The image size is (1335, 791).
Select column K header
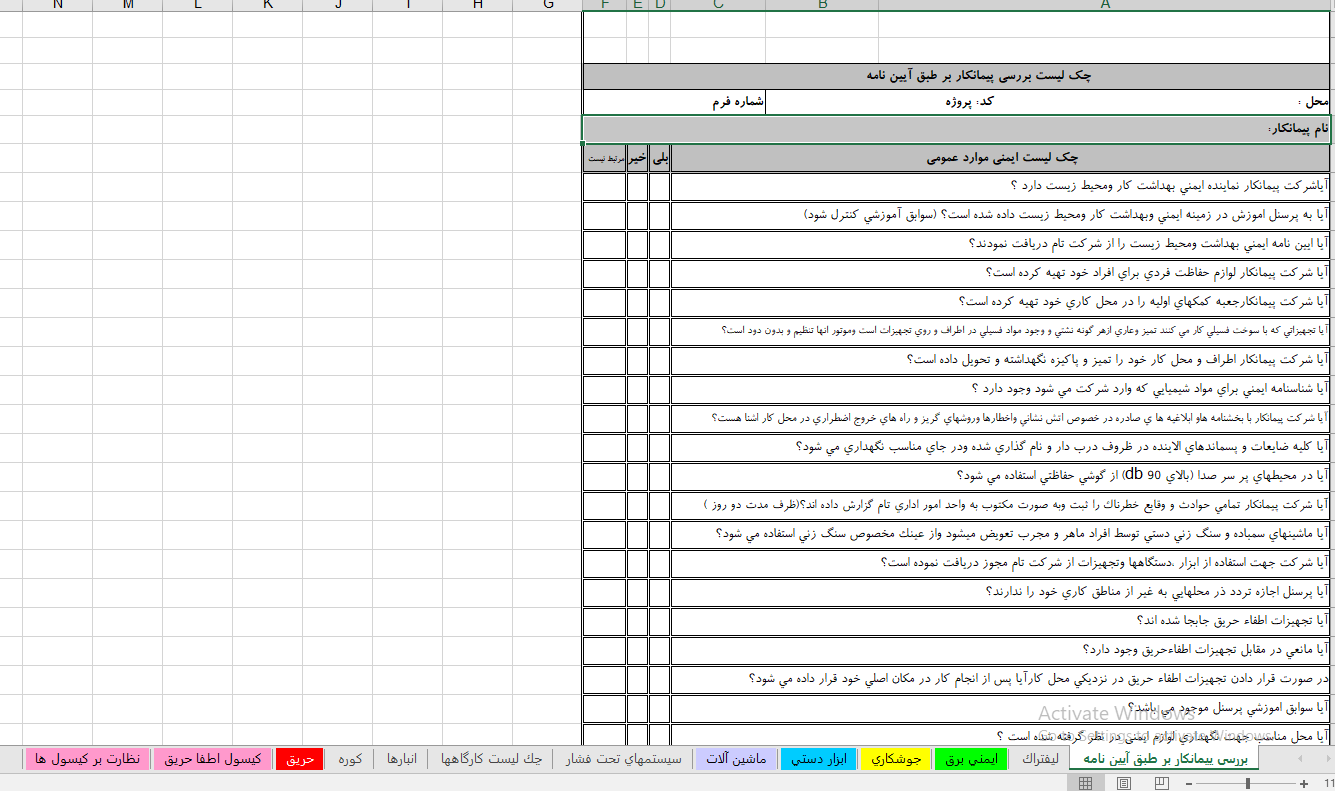click(268, 5)
